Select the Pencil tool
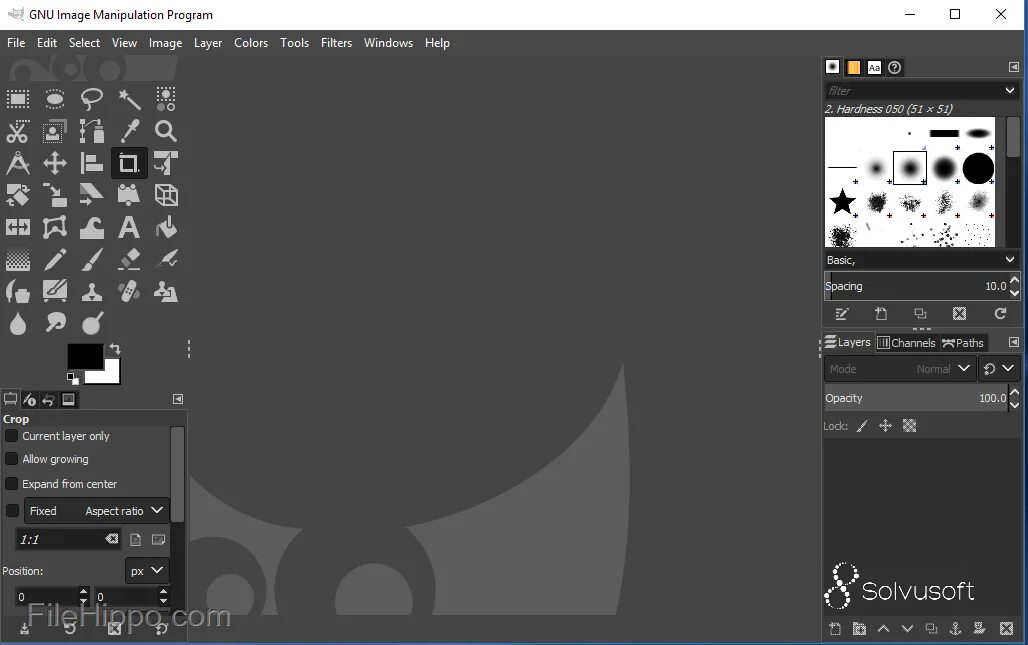Viewport: 1028px width, 645px height. pos(54,260)
